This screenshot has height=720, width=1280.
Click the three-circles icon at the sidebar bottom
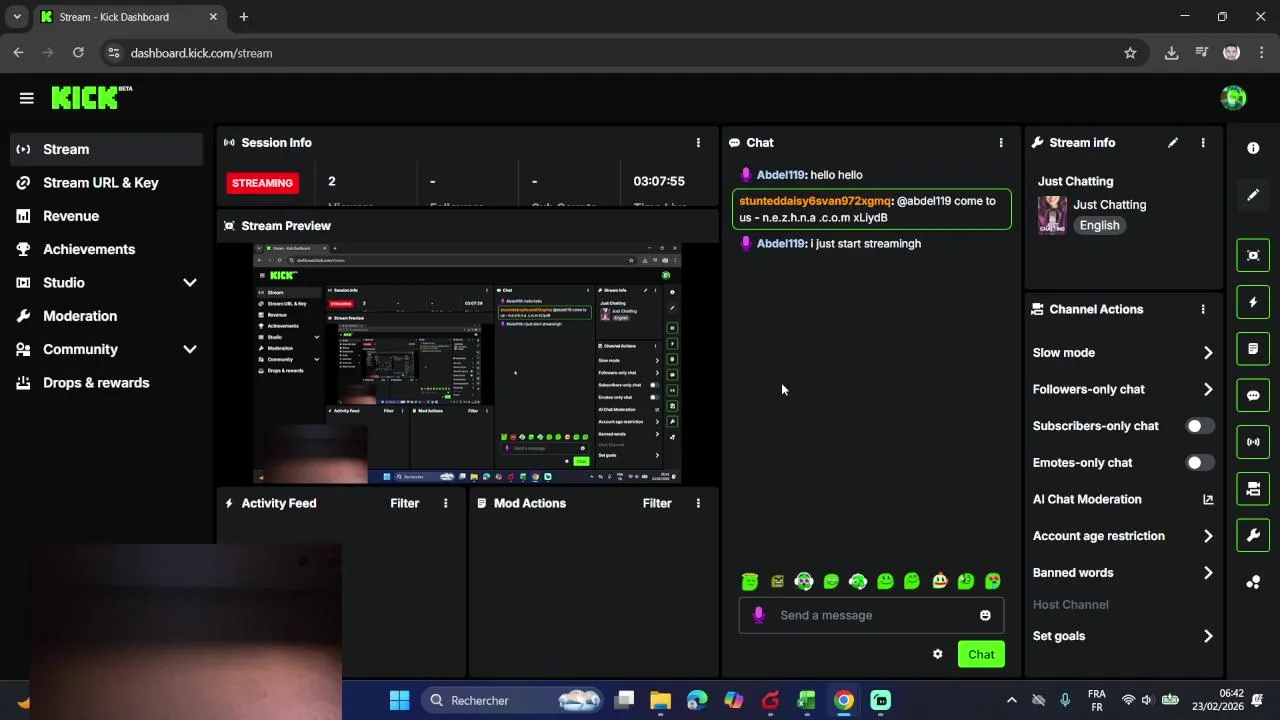[1253, 582]
